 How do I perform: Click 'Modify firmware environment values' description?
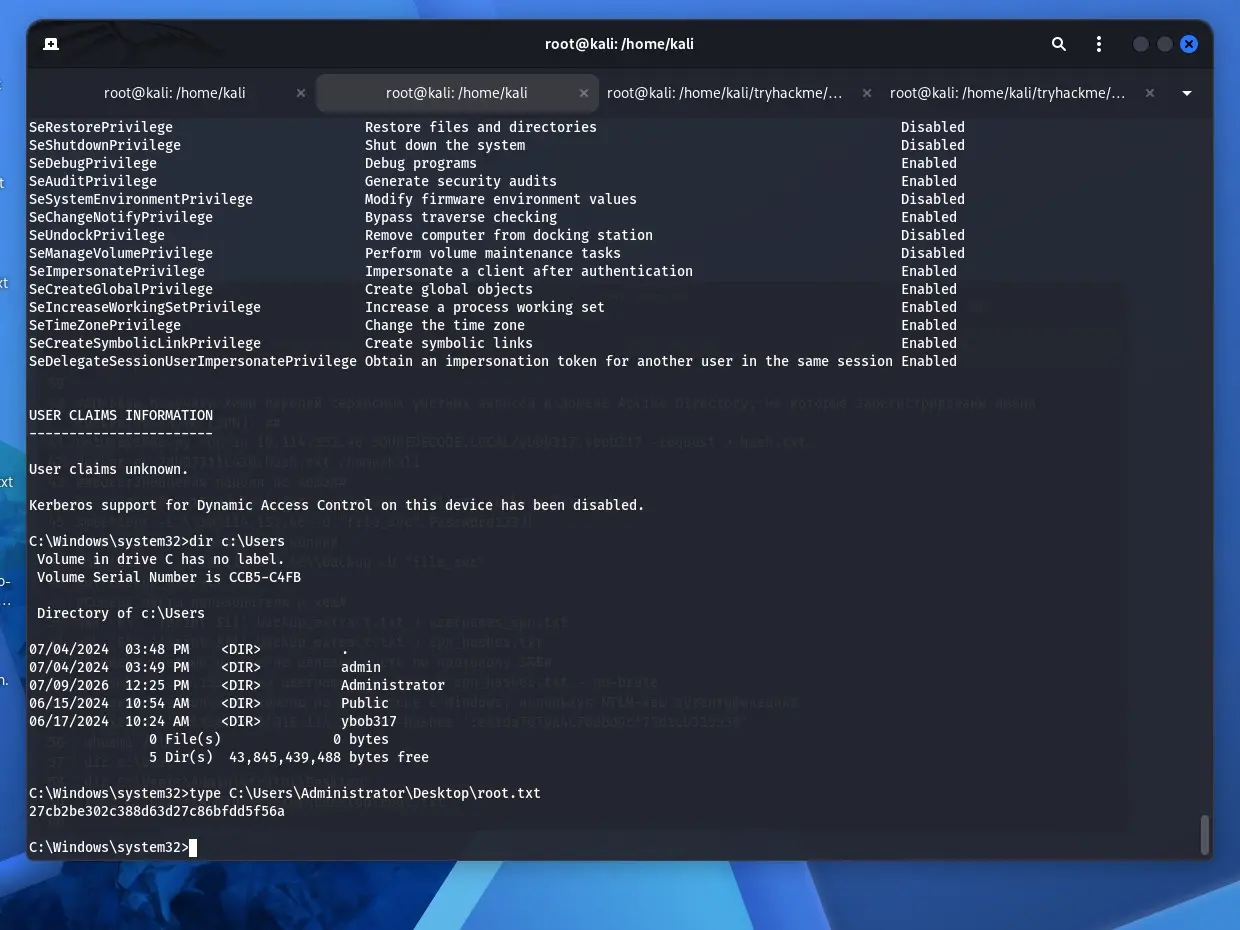point(501,199)
